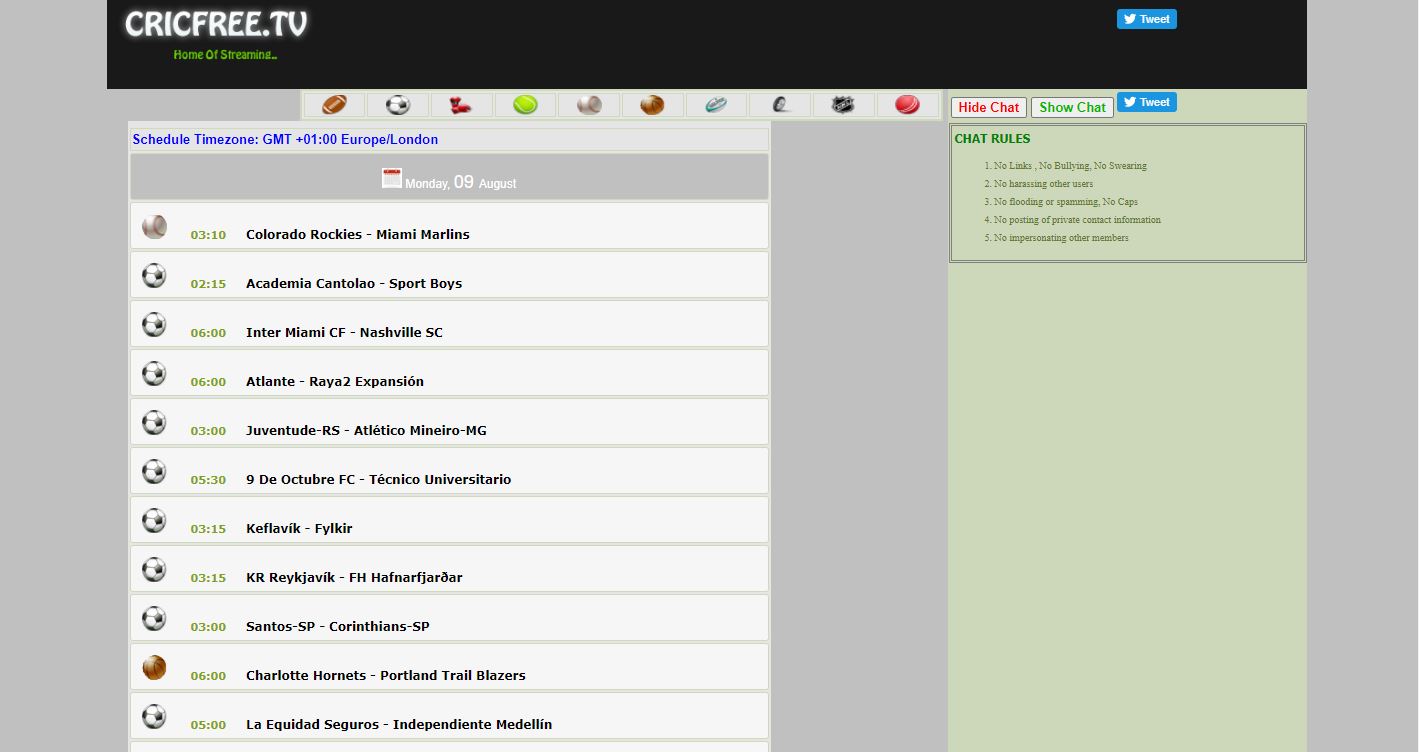Open Santos-SP - Corinthians-SP match link
The height and width of the screenshot is (752, 1419).
coord(338,626)
